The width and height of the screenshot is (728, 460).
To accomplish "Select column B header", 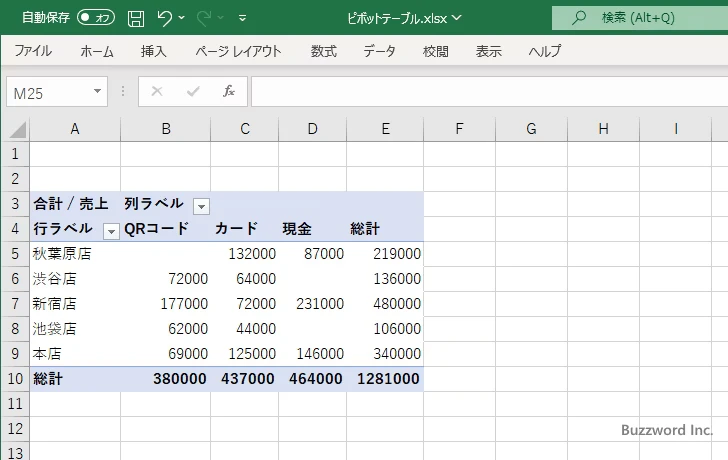I will point(166,129).
